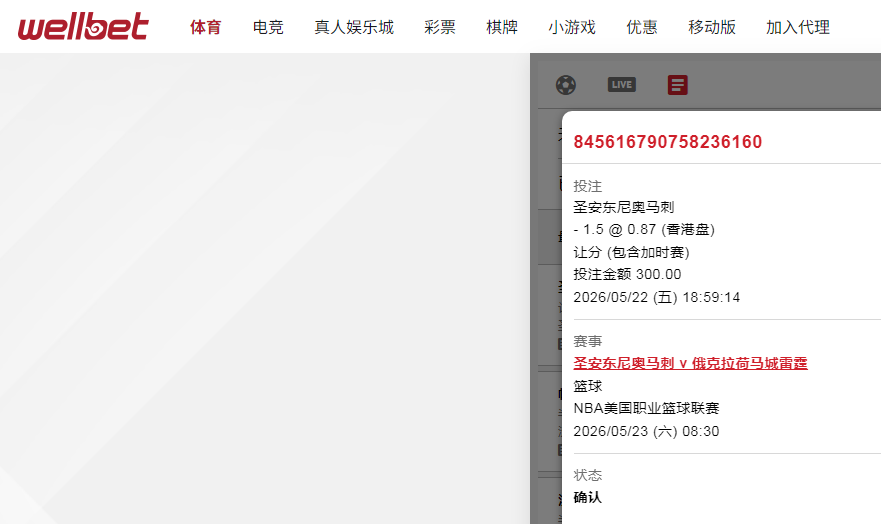The height and width of the screenshot is (524, 881).
Task: Open the sports ball icon tab
Action: tap(566, 85)
